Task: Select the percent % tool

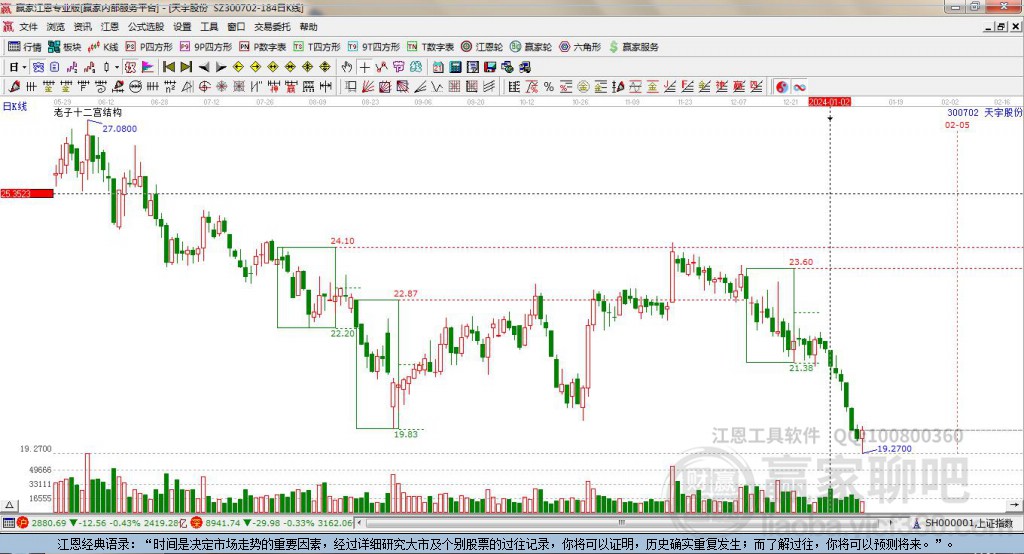Action: (549, 86)
